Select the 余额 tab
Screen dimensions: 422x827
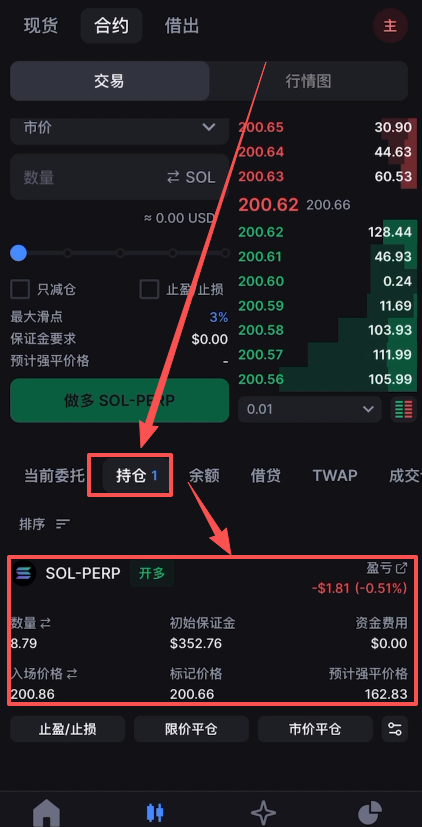tap(204, 476)
